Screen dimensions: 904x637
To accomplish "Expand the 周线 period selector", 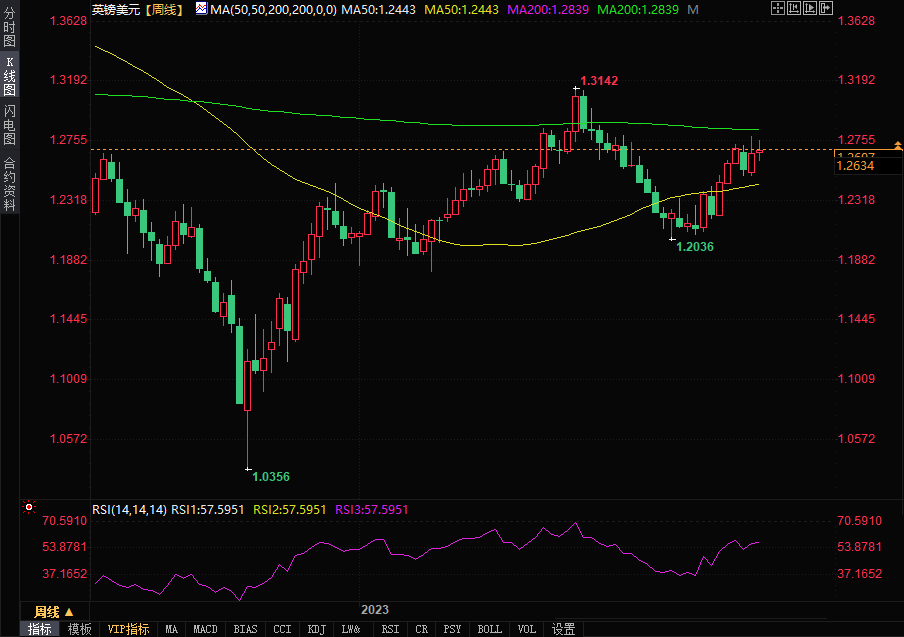I will 54,611.
